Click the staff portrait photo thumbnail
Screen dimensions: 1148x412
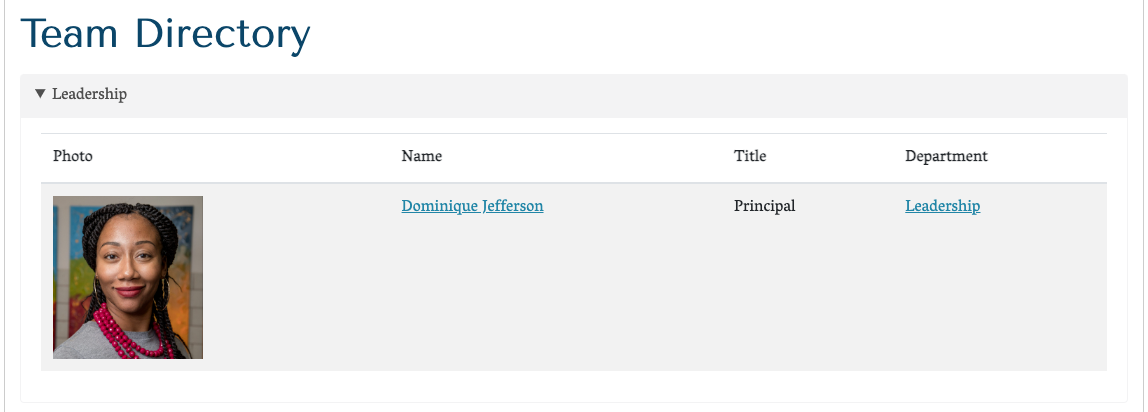click(x=128, y=277)
